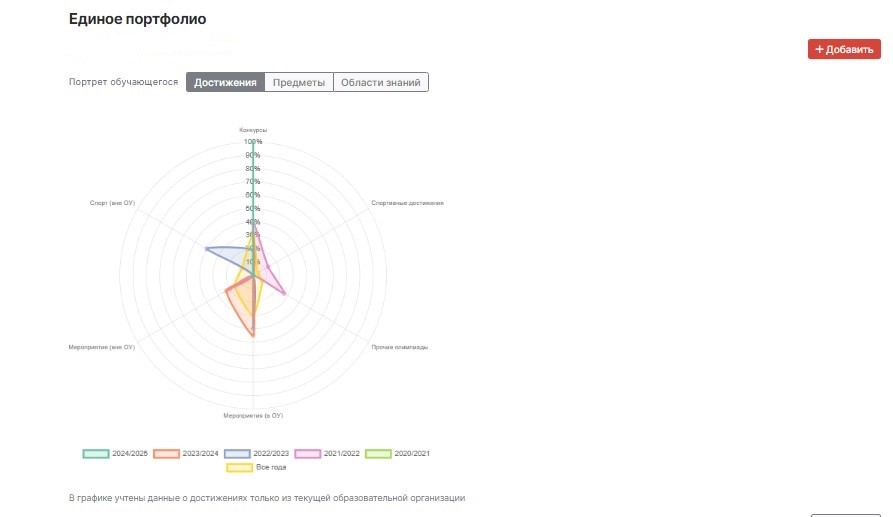
Task: Open the Предметы tab
Action: 299,82
